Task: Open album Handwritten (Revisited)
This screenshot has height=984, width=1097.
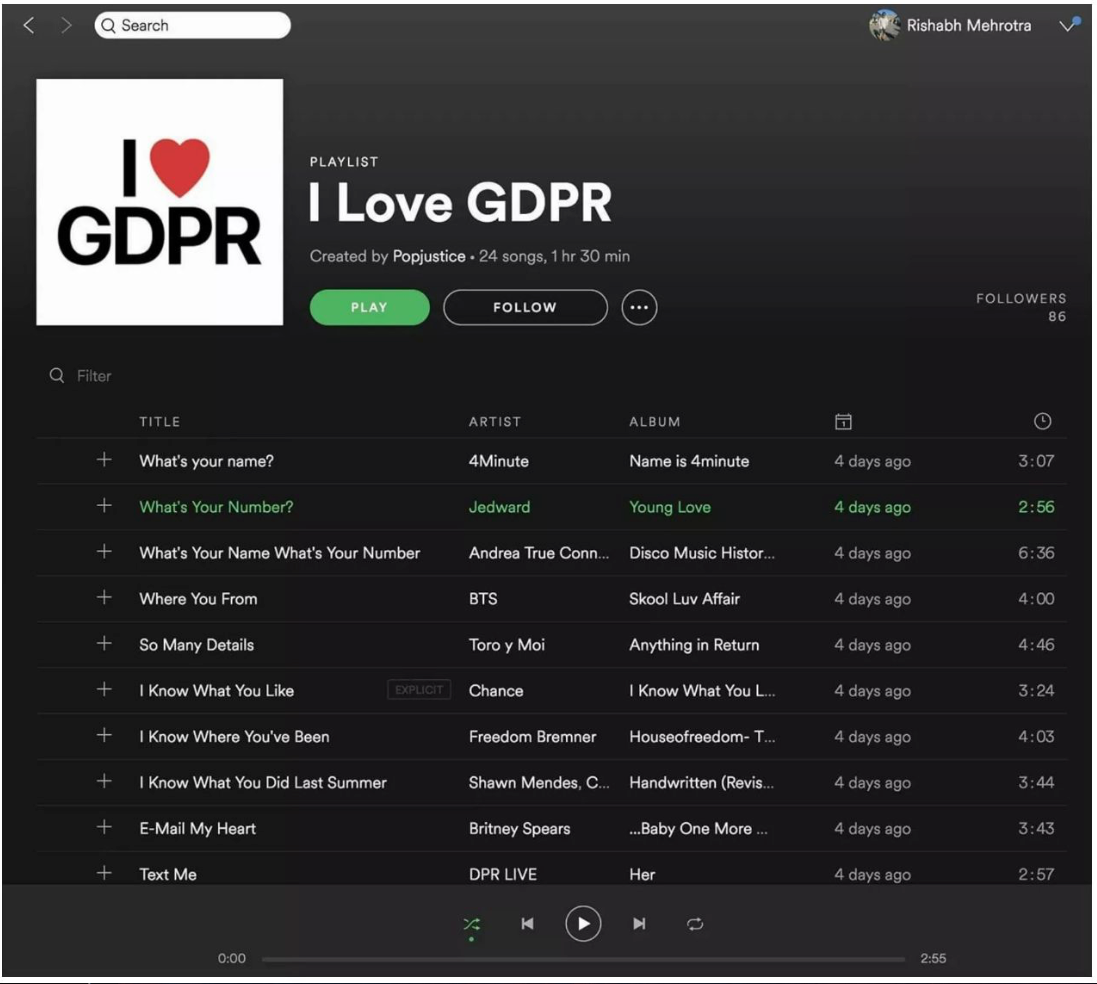Action: click(701, 782)
